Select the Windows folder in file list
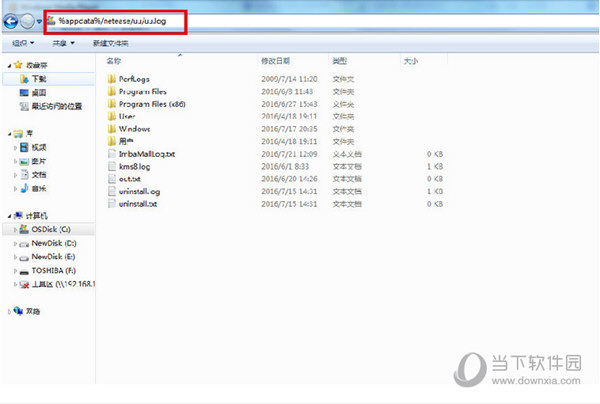The height and width of the screenshot is (404, 600). point(134,129)
